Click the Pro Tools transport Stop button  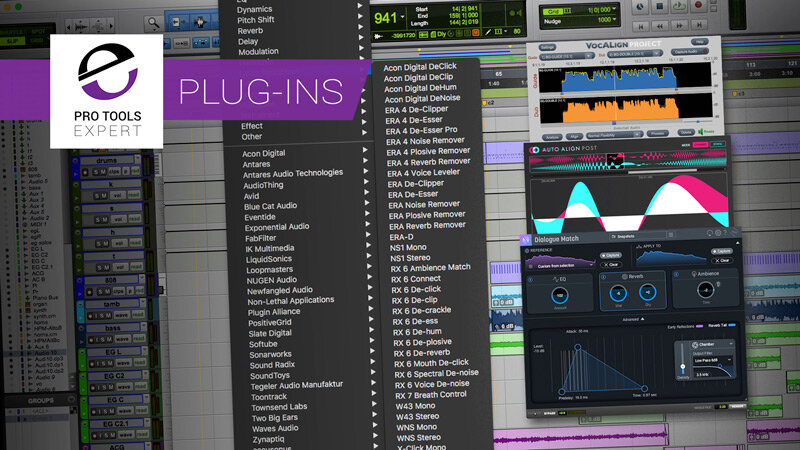[x=660, y=7]
